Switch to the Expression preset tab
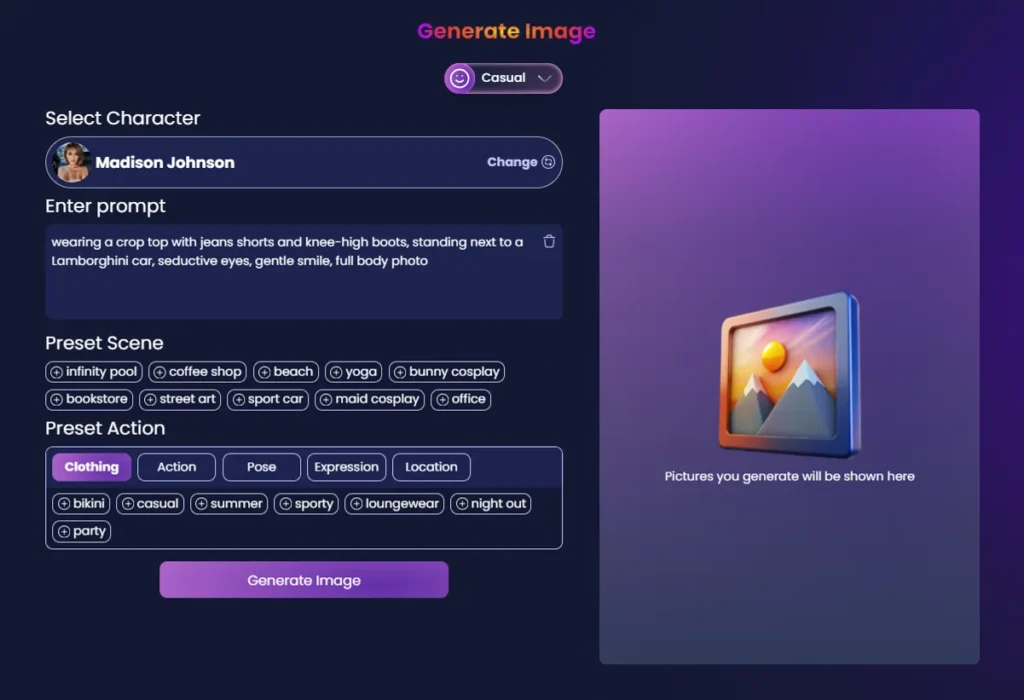Viewport: 1024px width, 700px height. [x=346, y=467]
